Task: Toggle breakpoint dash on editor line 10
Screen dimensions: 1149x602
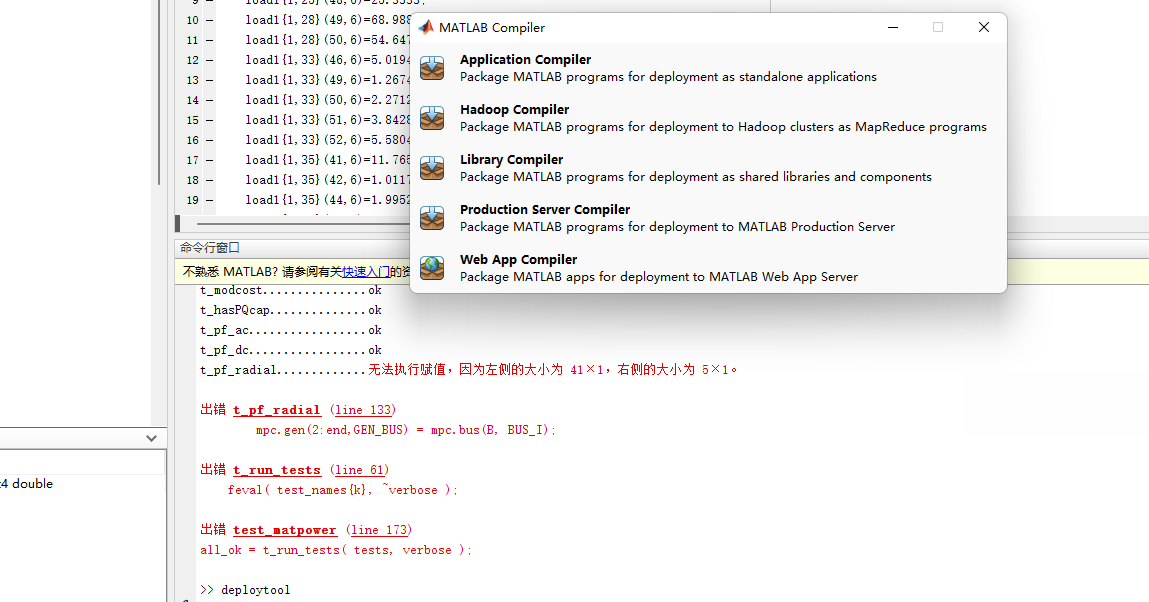Action: click(x=210, y=21)
